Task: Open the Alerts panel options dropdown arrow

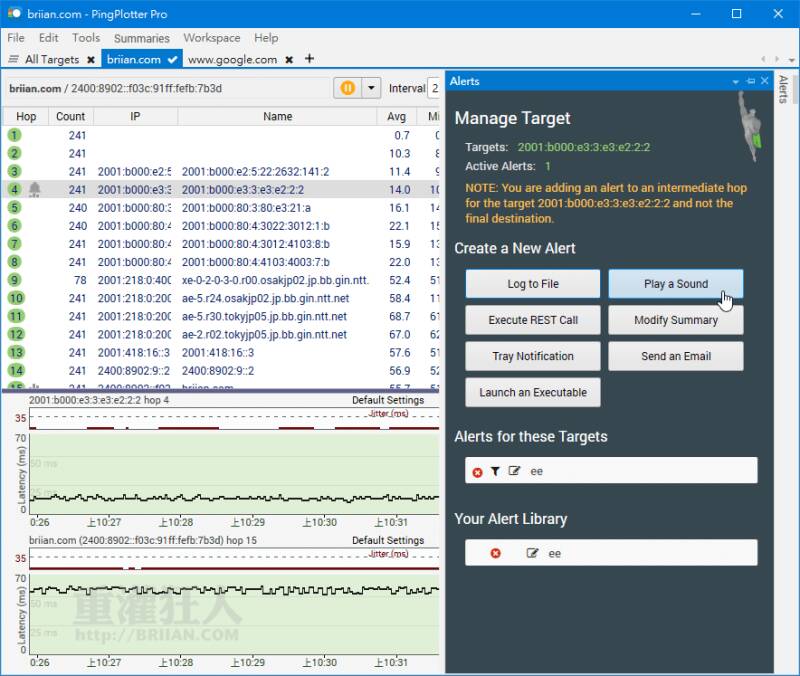Action: coord(735,82)
